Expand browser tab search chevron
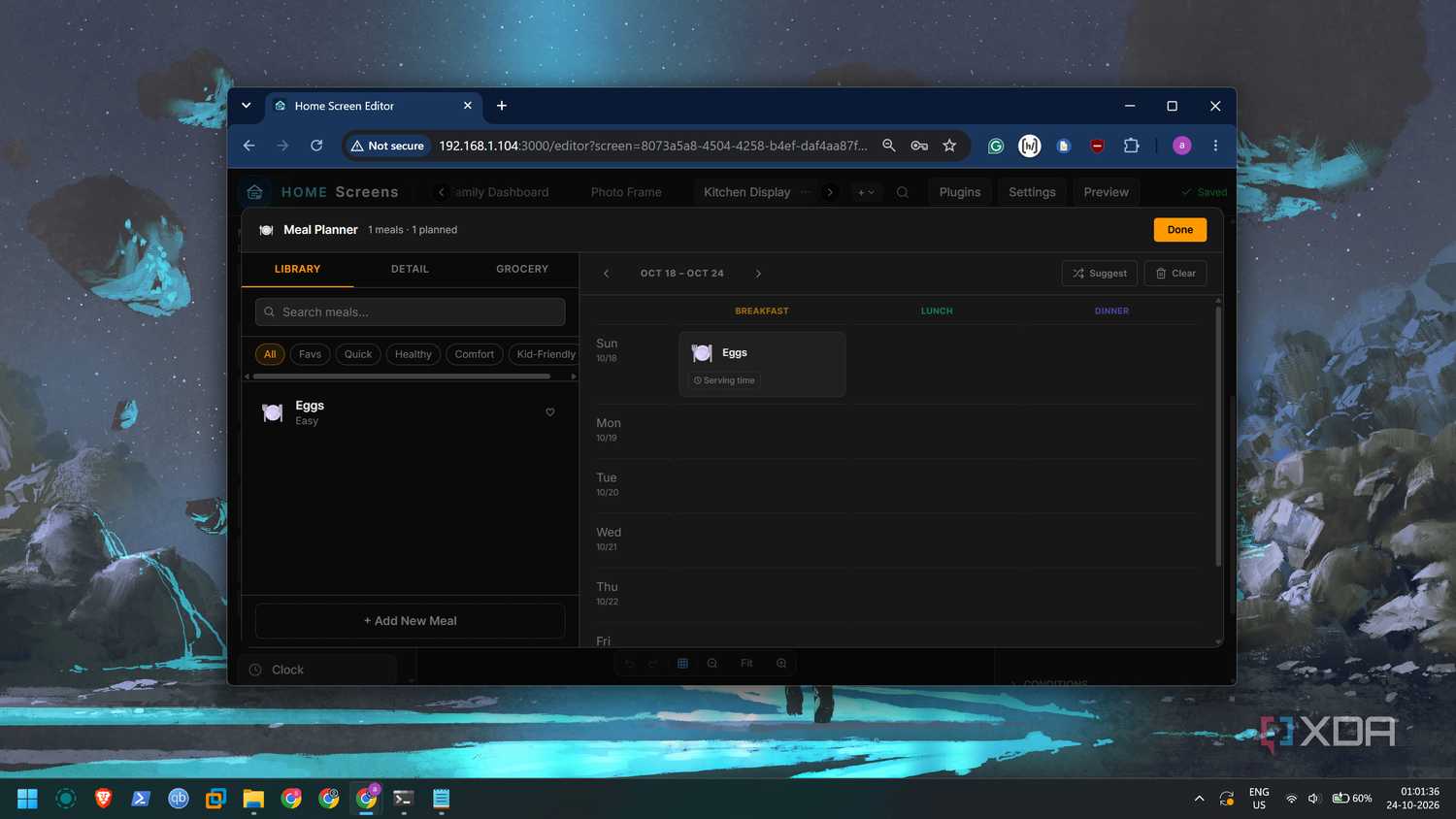The height and width of the screenshot is (819, 1456). click(247, 106)
